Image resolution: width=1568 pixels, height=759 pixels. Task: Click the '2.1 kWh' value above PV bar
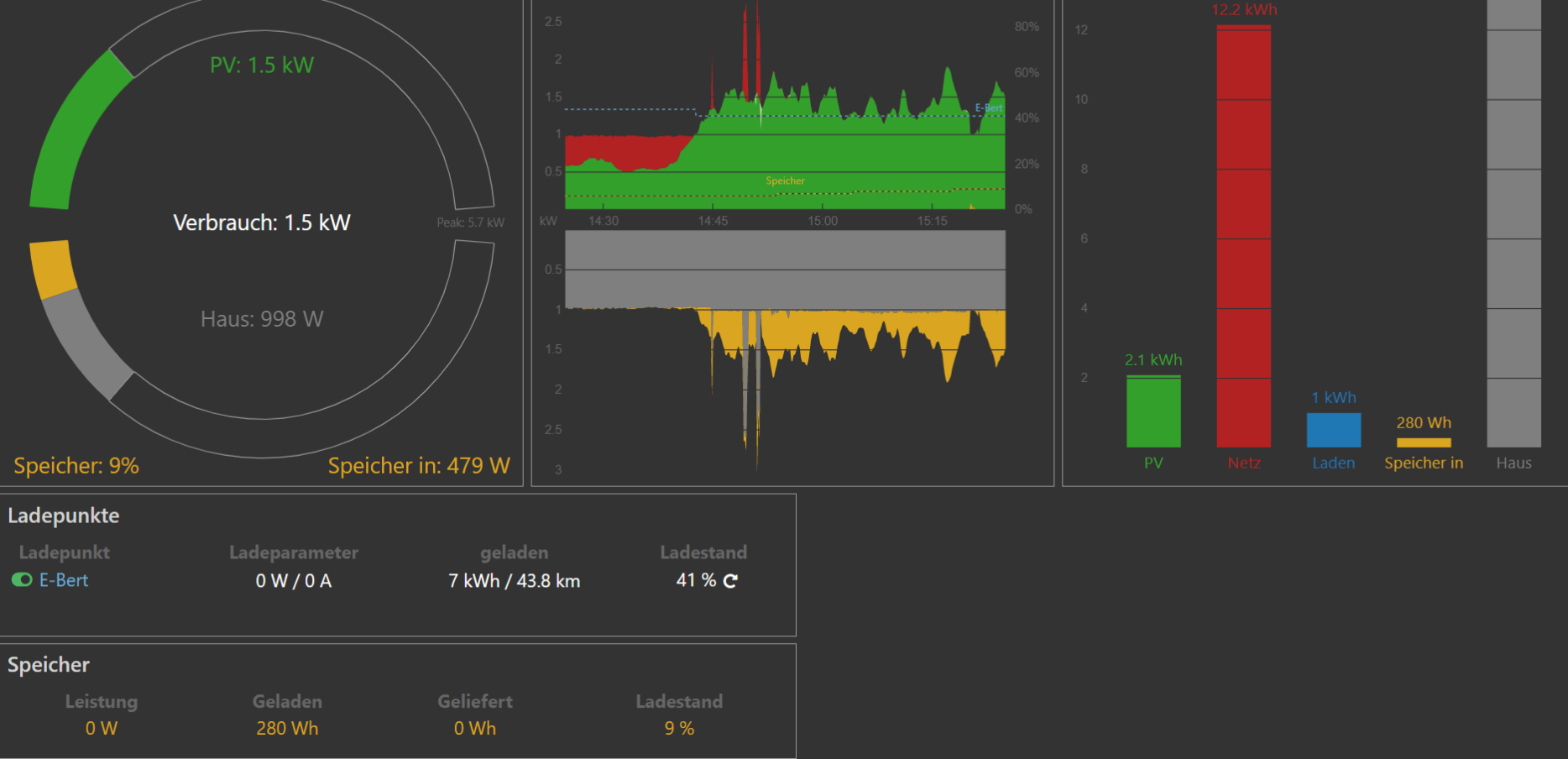[1153, 360]
